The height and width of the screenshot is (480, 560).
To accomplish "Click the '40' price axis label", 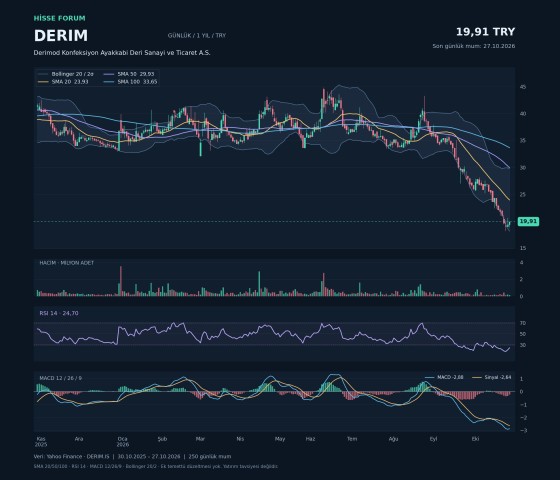I will (523, 114).
